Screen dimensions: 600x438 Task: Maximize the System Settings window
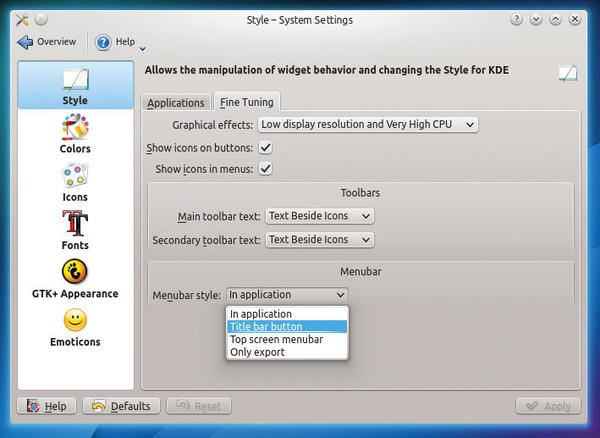pyautogui.click(x=555, y=19)
